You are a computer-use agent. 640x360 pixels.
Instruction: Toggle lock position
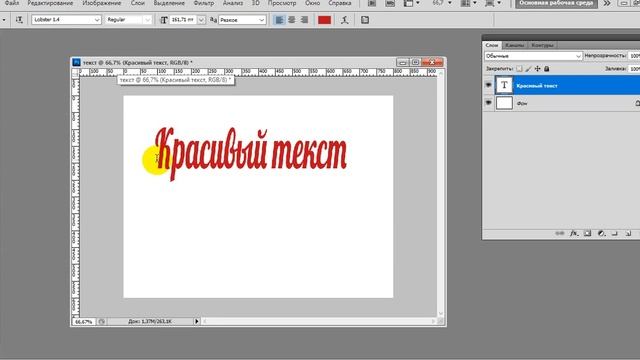click(538, 69)
